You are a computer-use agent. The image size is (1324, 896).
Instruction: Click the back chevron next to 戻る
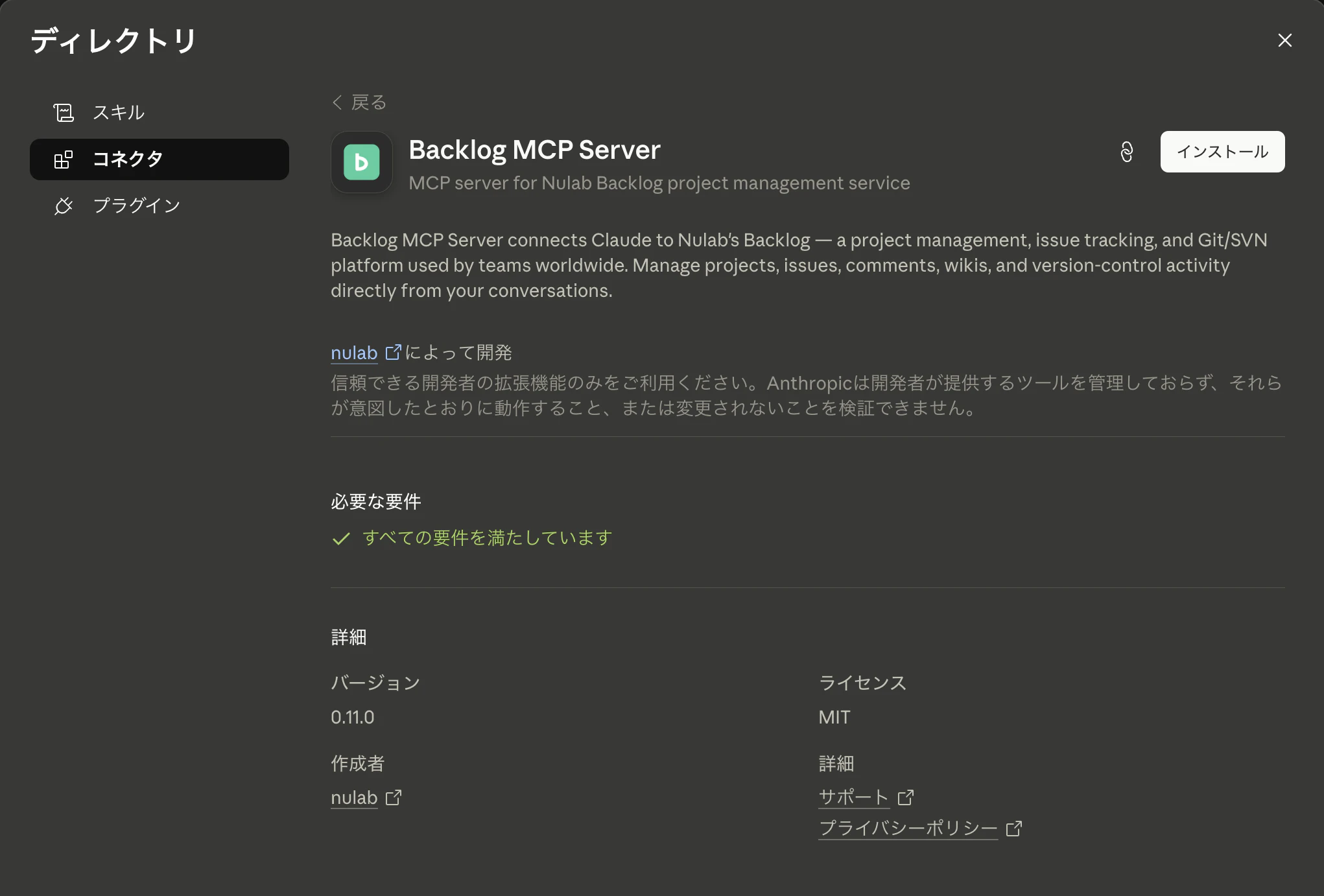(337, 102)
